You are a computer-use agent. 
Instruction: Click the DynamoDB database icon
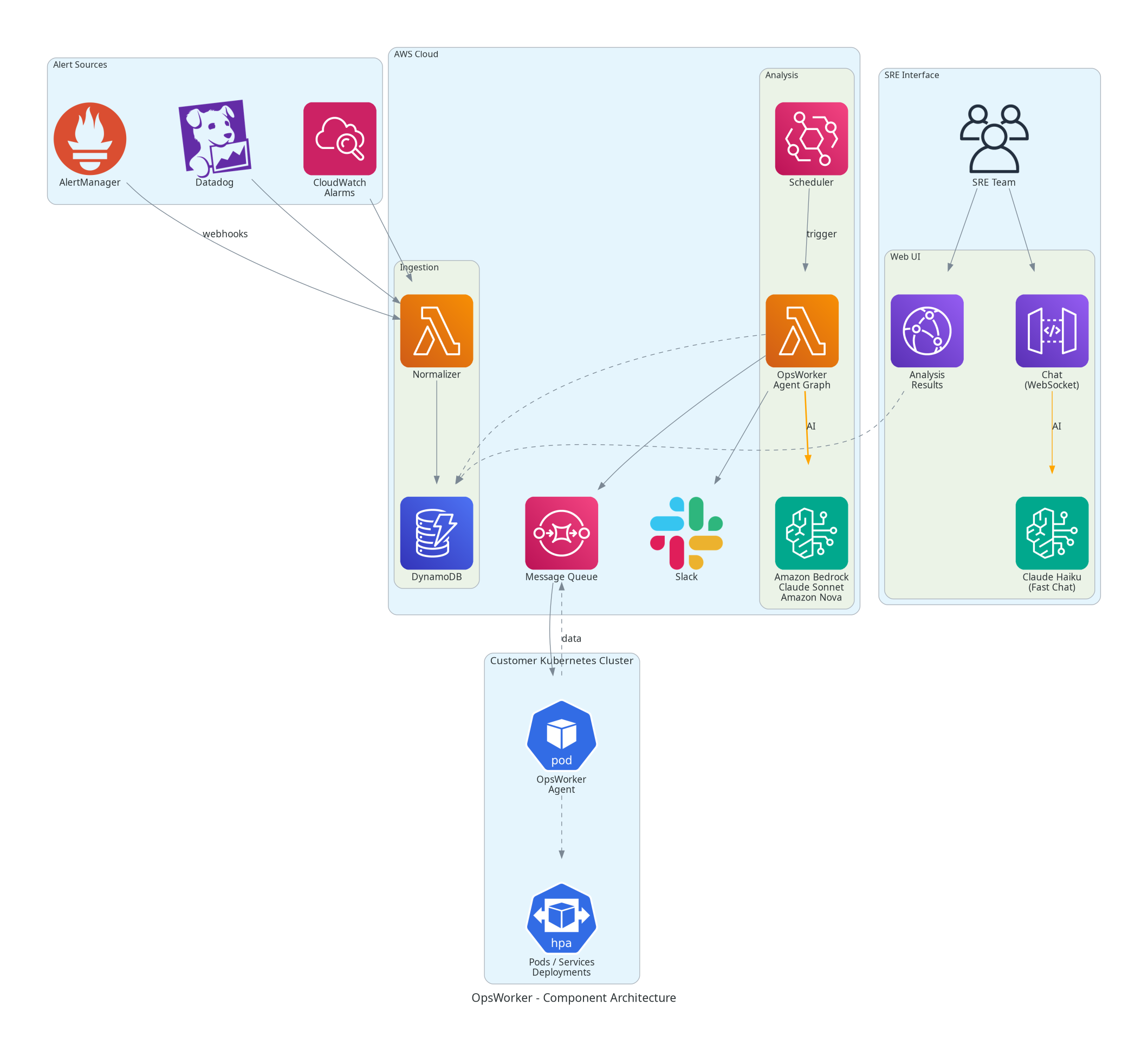click(x=436, y=533)
